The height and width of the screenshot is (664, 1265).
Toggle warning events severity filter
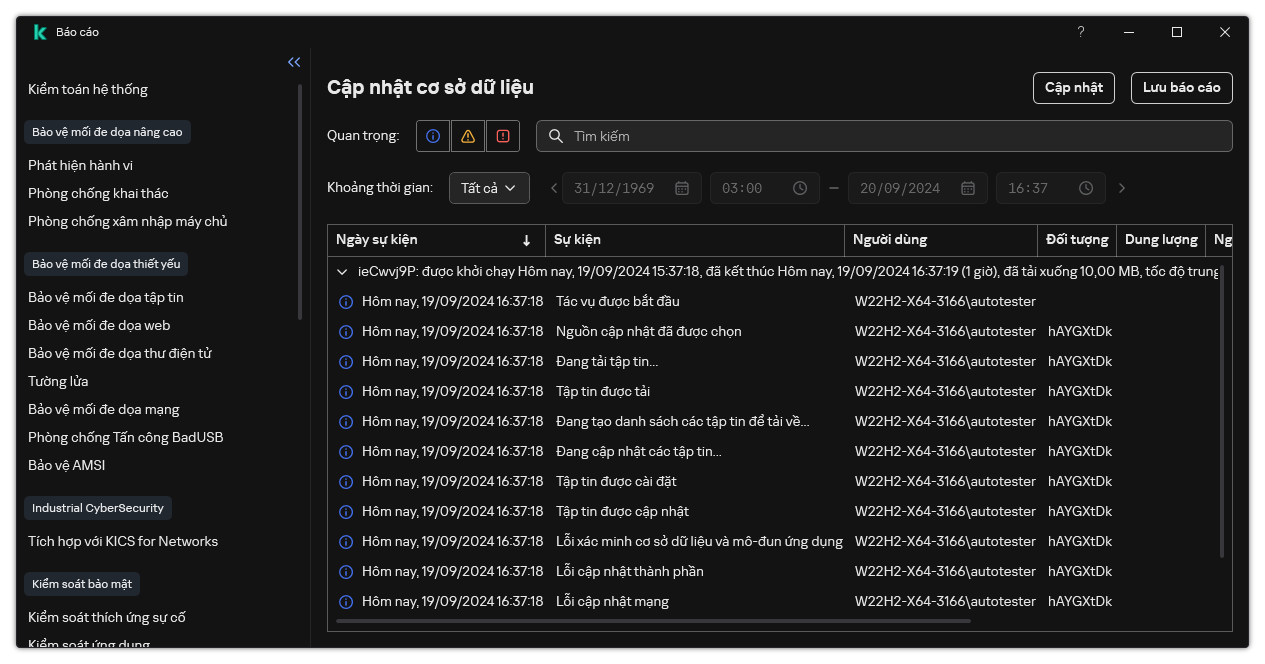[467, 136]
